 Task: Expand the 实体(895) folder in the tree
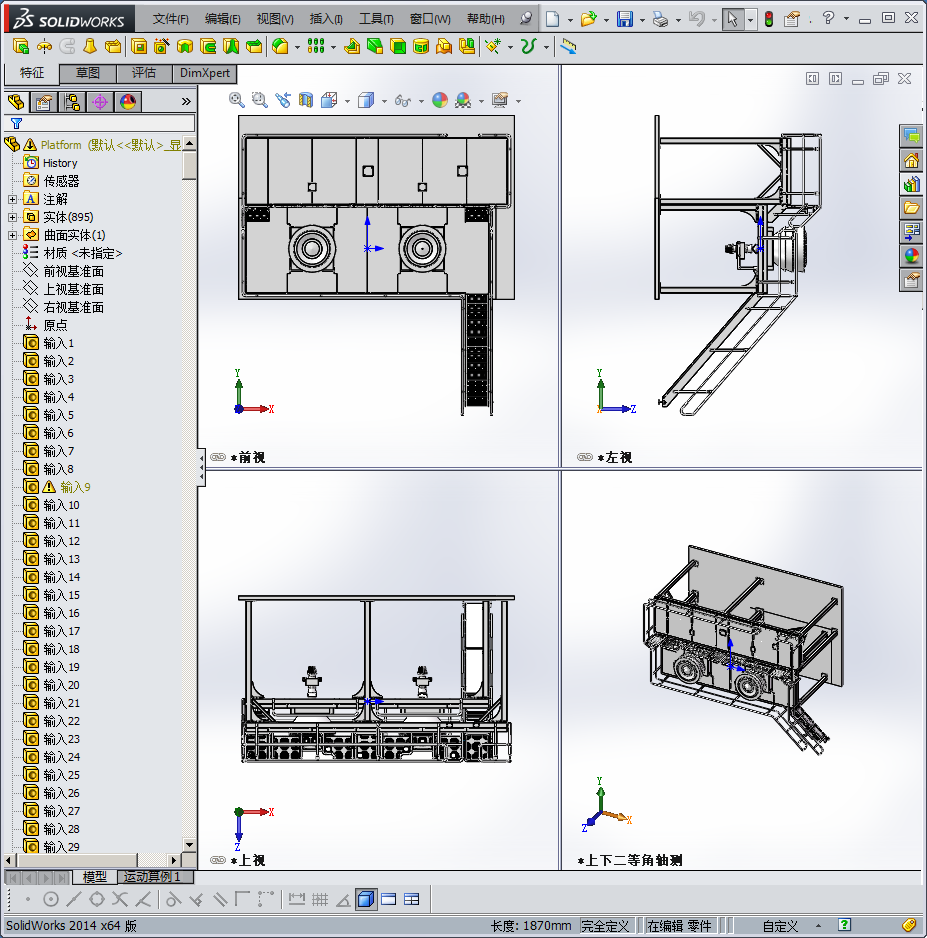(x=12, y=217)
